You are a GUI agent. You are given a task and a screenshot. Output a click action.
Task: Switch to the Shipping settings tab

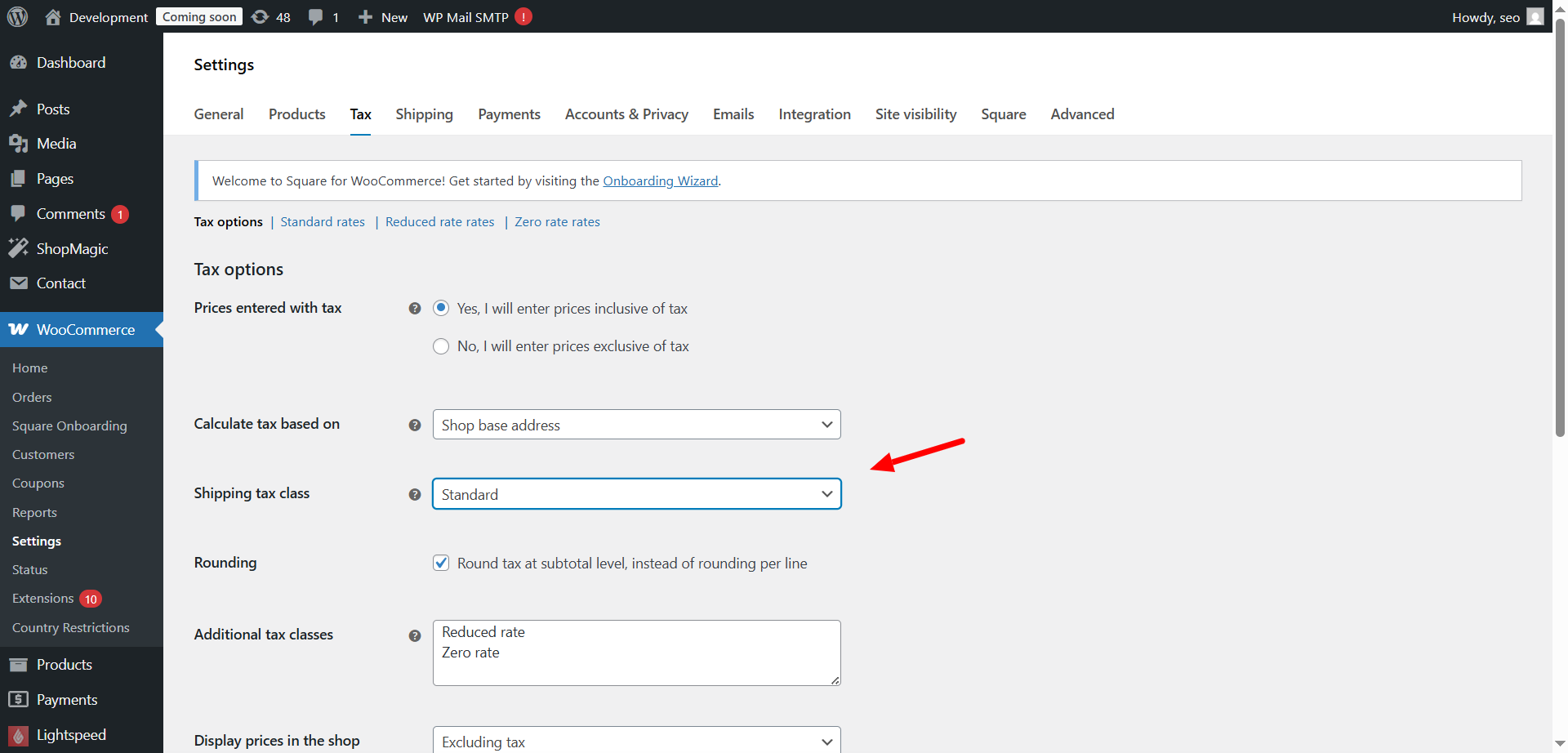[x=425, y=114]
